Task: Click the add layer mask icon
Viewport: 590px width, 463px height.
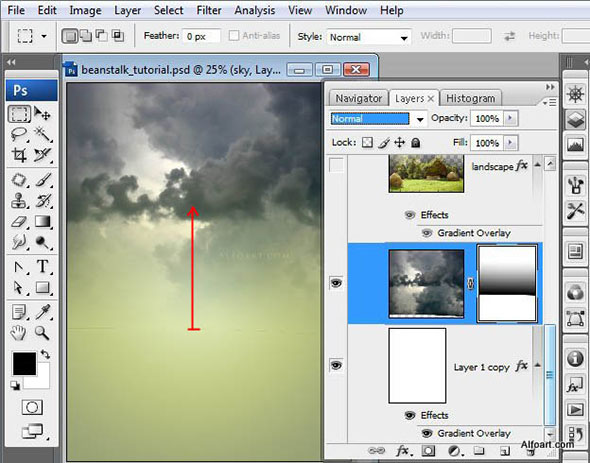Action: [428, 451]
